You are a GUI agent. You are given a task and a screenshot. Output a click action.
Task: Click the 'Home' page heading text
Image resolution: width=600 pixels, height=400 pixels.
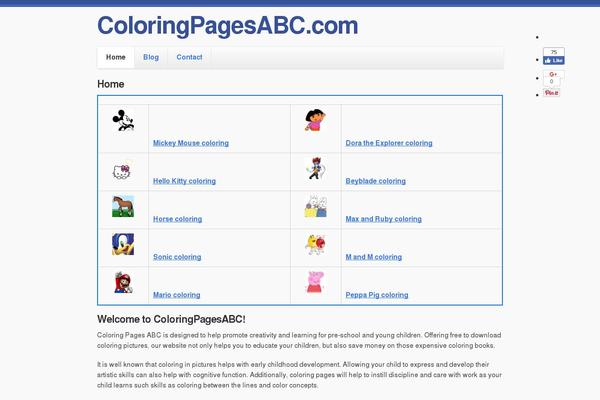click(111, 84)
